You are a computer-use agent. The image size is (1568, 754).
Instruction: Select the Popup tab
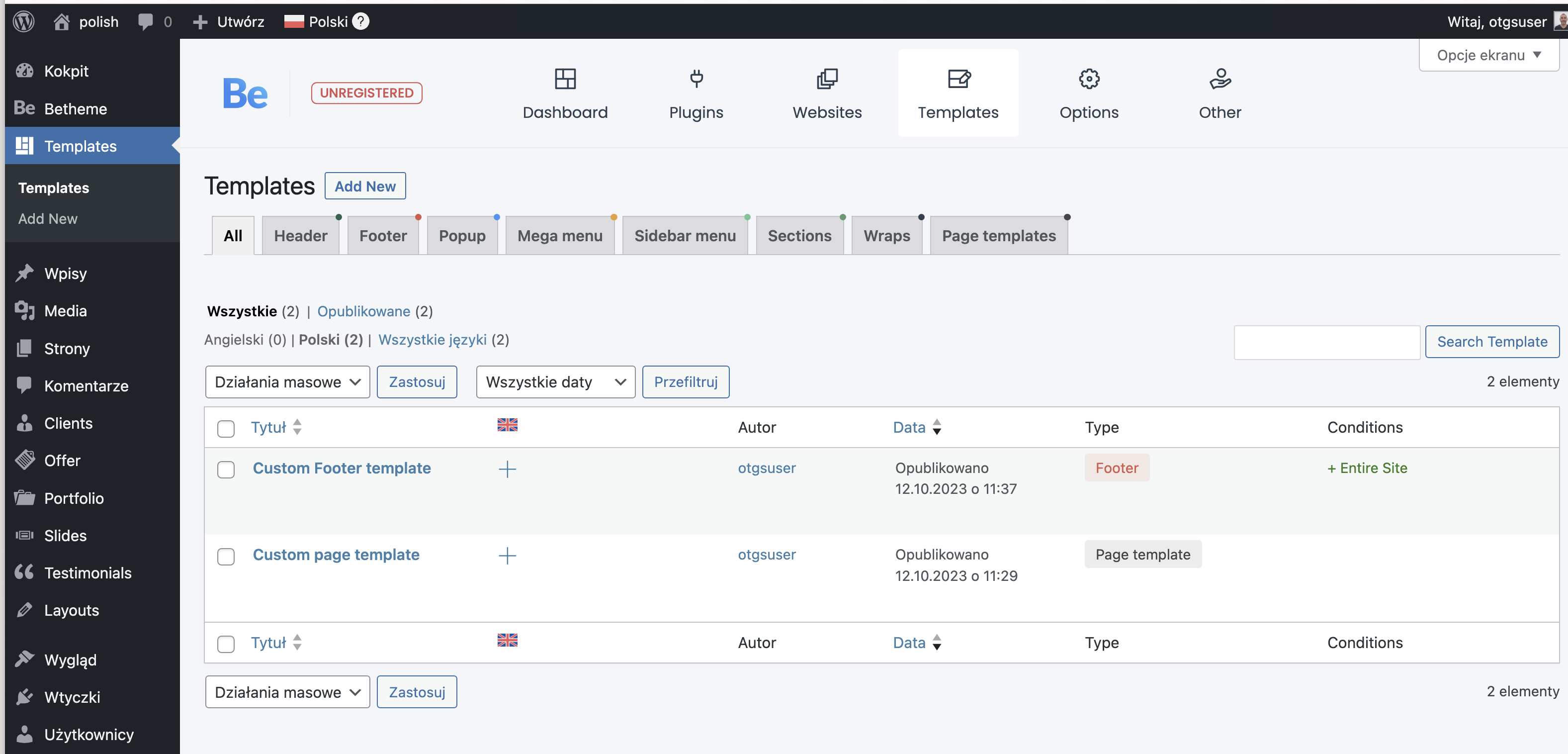(x=462, y=235)
